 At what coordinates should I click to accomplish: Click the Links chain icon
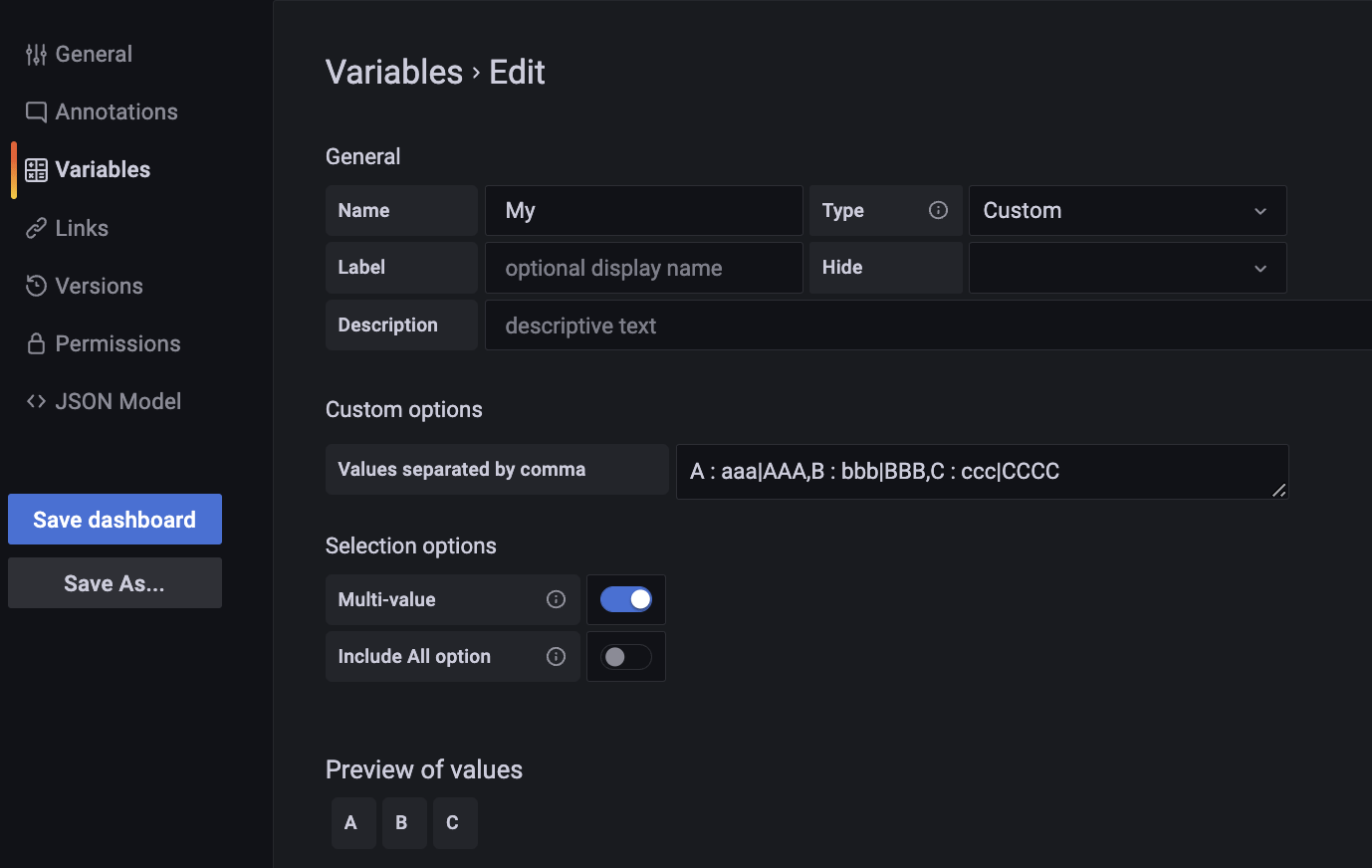[36, 229]
